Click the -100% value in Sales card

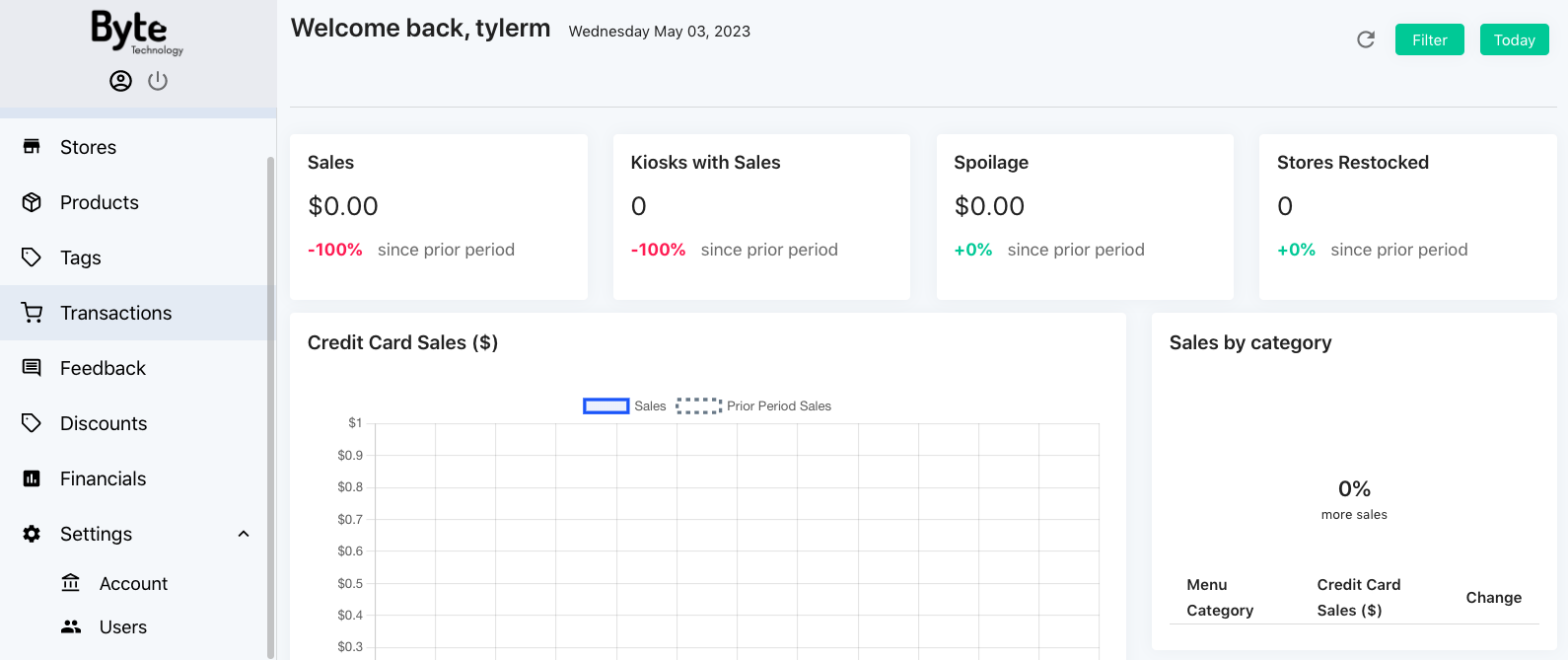(x=335, y=250)
